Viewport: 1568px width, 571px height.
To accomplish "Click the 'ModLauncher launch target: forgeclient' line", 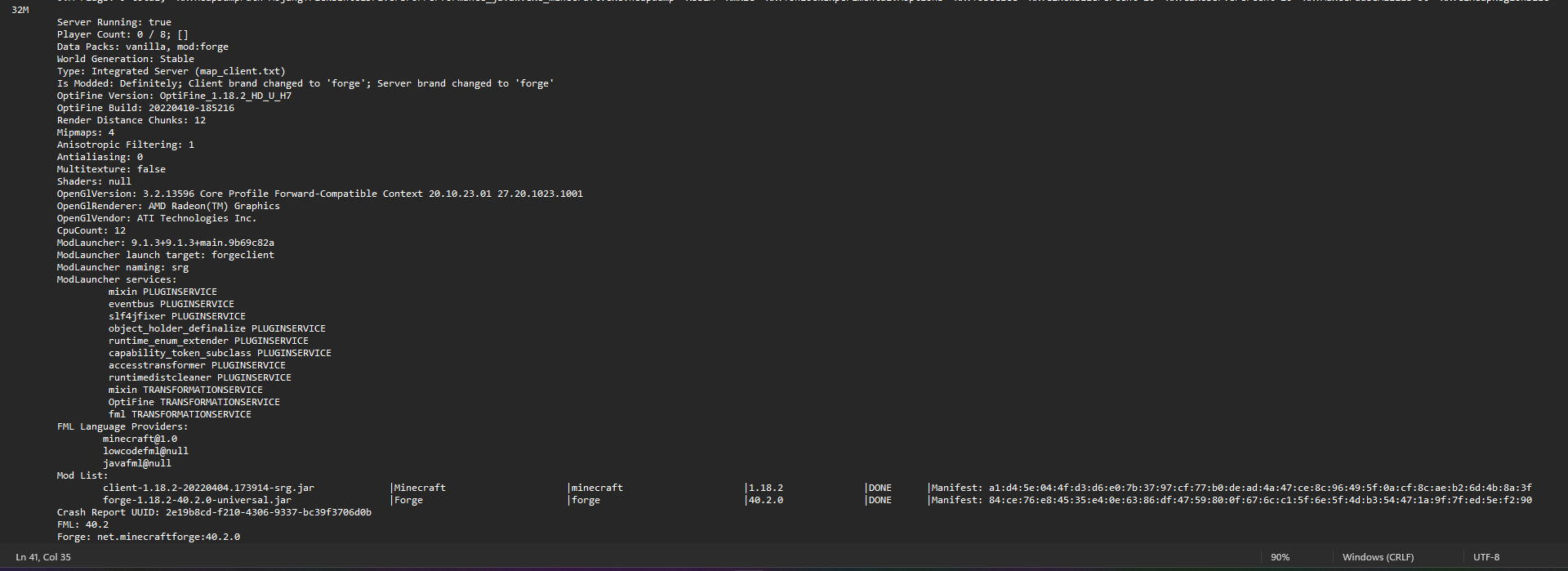I will (166, 255).
